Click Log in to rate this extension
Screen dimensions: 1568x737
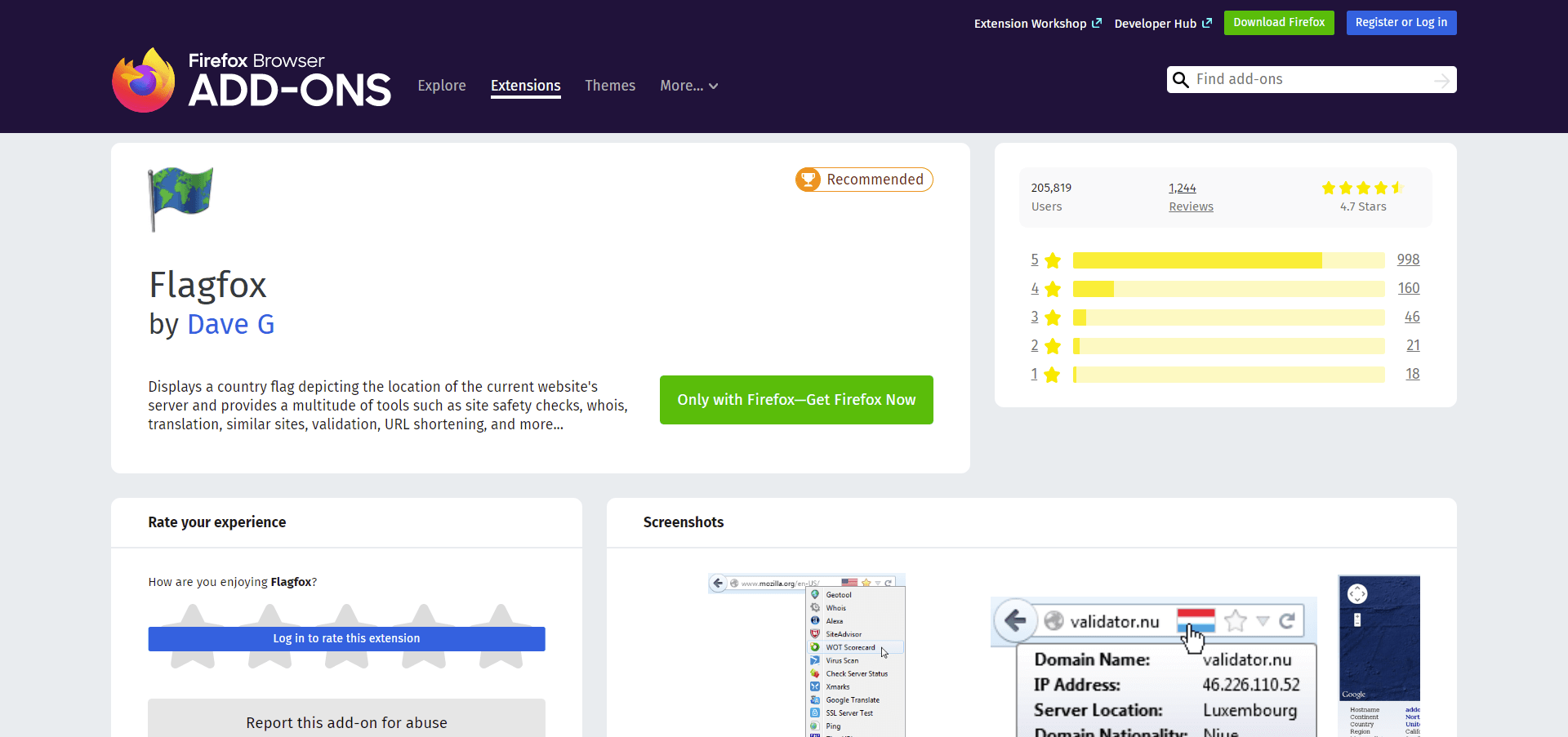click(346, 639)
